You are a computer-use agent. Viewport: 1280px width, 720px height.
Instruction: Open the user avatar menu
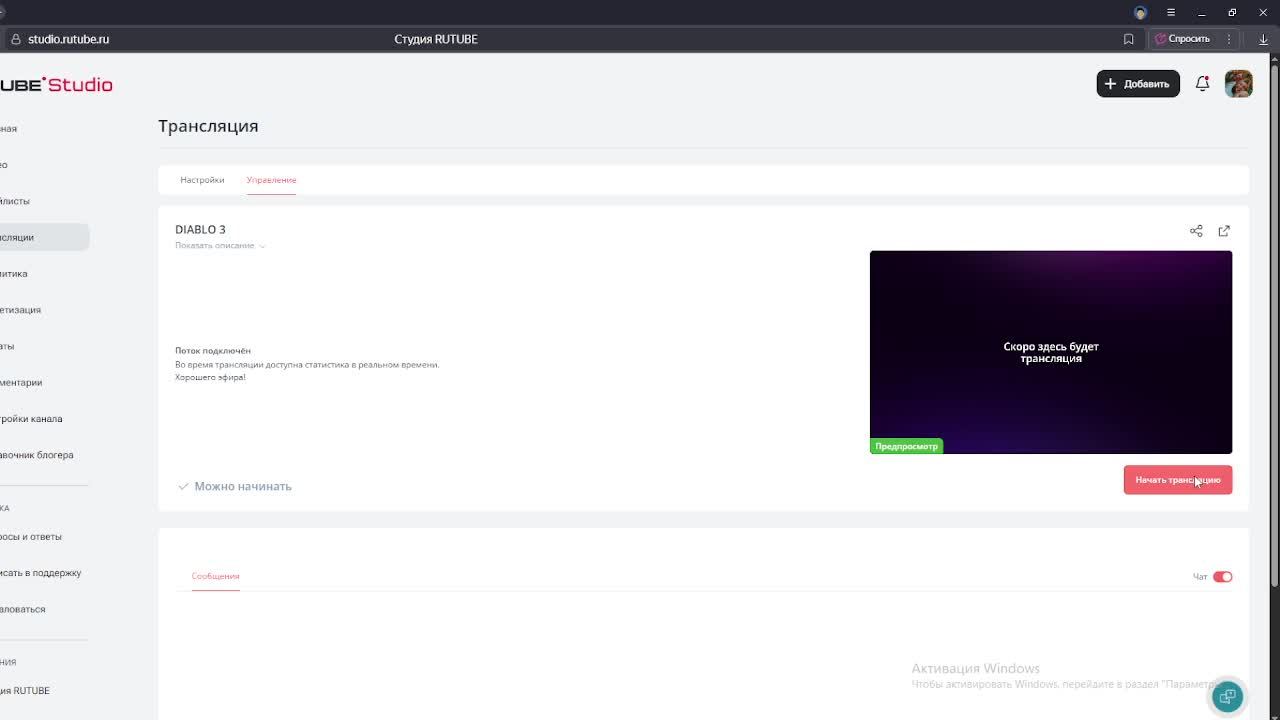coord(1238,84)
